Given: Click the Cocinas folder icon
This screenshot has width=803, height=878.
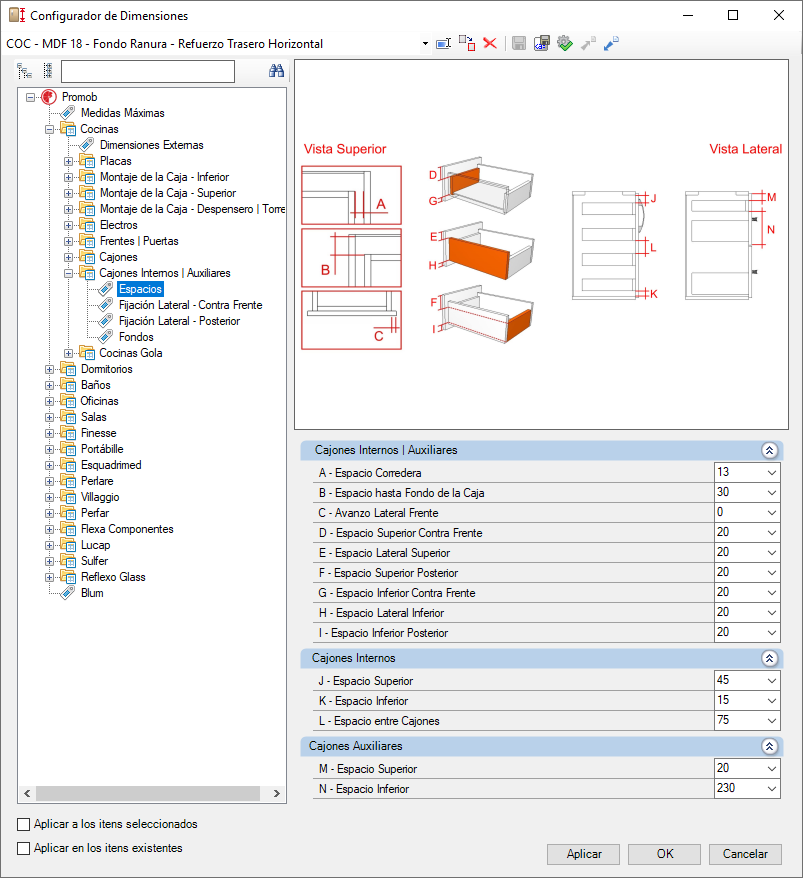Looking at the screenshot, I should tap(68, 129).
